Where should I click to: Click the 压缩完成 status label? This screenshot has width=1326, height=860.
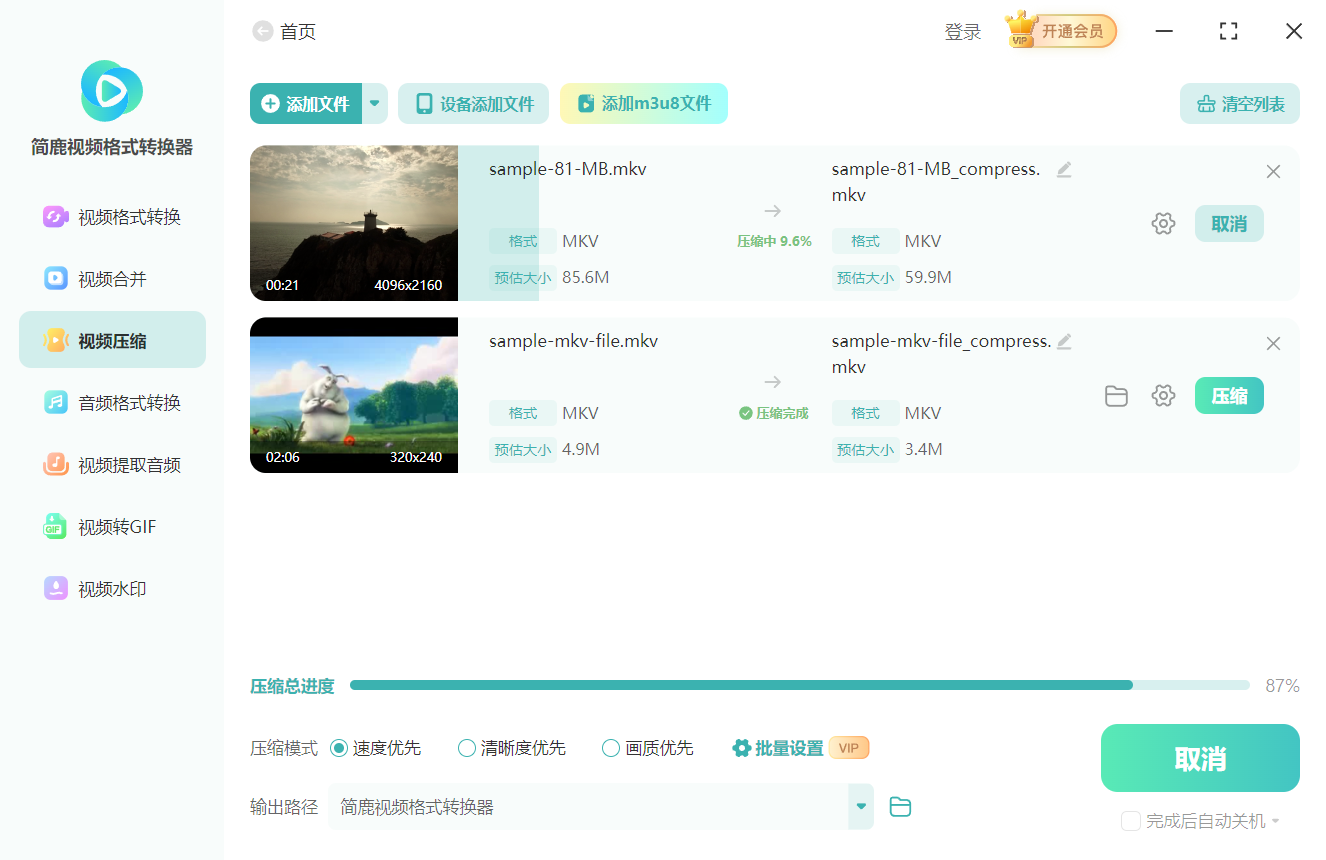(773, 413)
